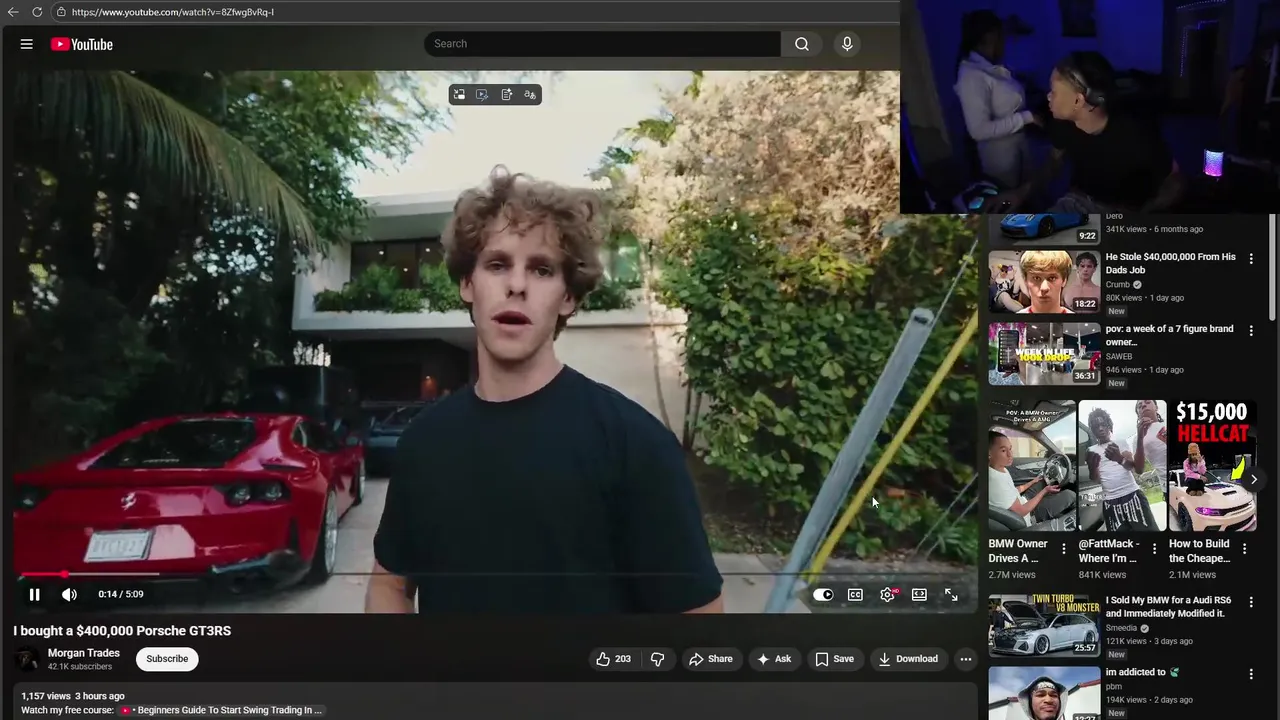Viewport: 1280px width, 720px height.
Task: Open 'He Stole $40,000,000 From His Dads Job' title
Action: [x=1170, y=263]
